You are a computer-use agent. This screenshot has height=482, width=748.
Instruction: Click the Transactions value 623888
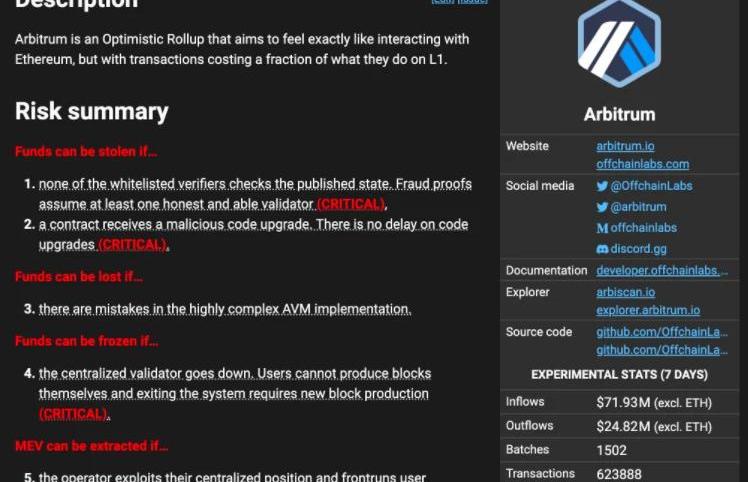pos(619,474)
